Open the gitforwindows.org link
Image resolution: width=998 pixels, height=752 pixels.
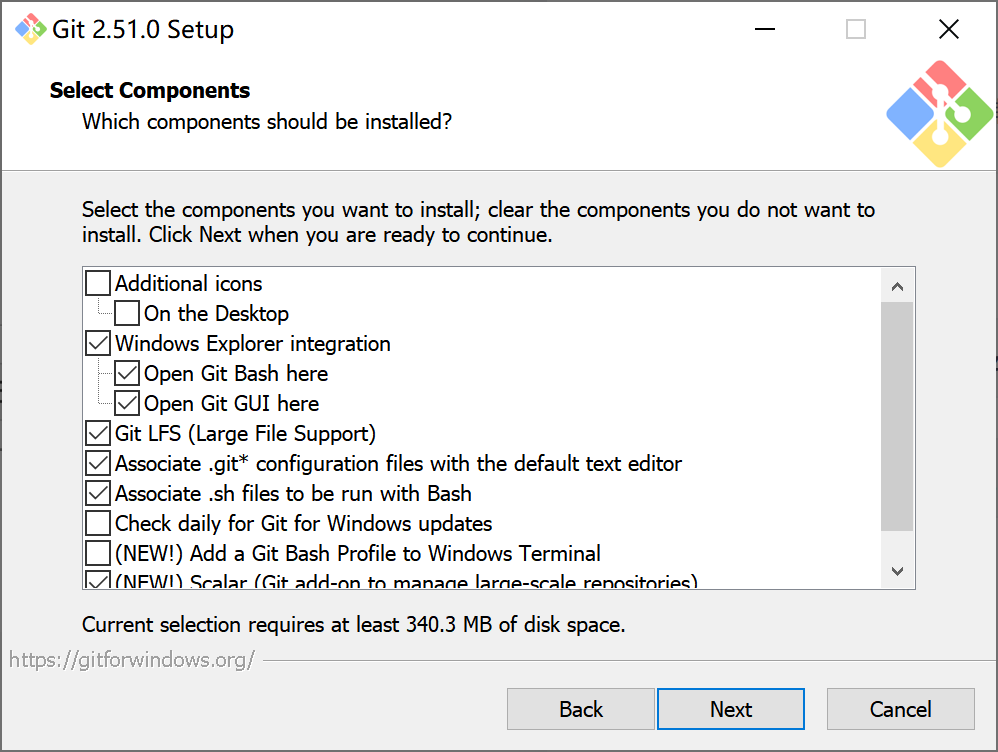(130, 659)
